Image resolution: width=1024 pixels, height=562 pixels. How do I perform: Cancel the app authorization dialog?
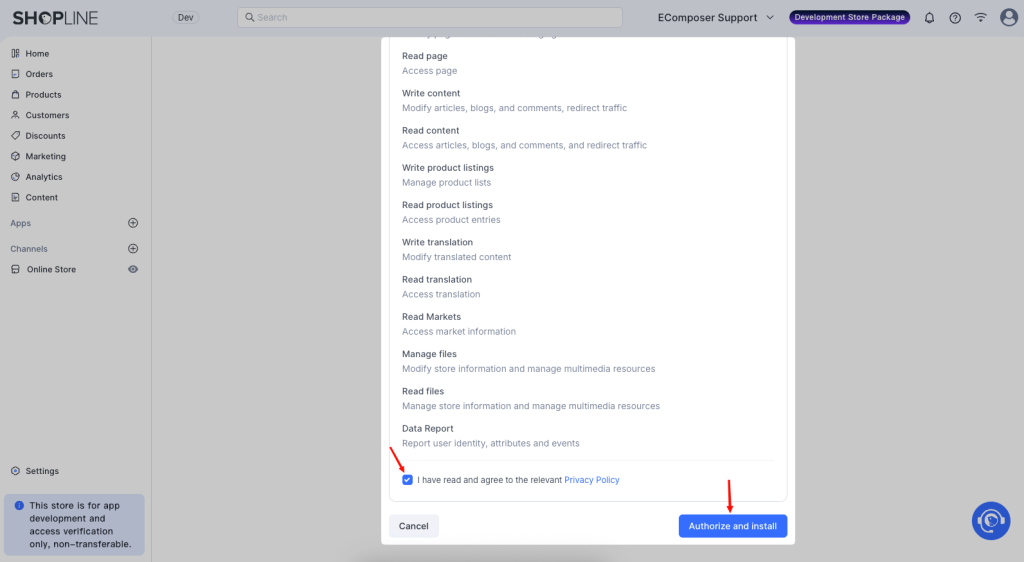(x=414, y=526)
